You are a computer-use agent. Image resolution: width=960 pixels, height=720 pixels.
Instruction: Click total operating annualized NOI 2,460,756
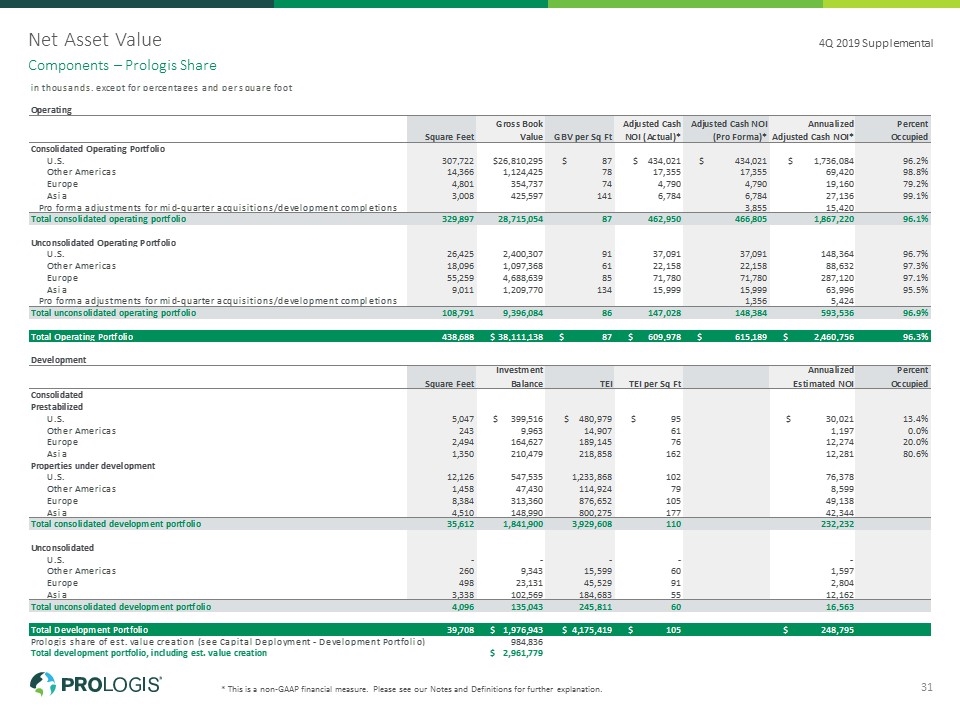[833, 337]
